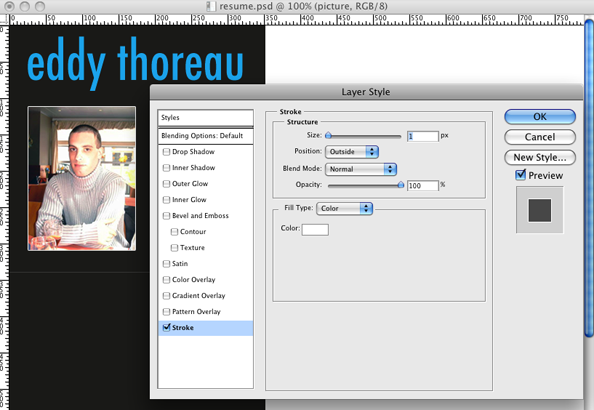594x410 pixels.
Task: Click the Drop Shadow label
Action: coord(193,152)
